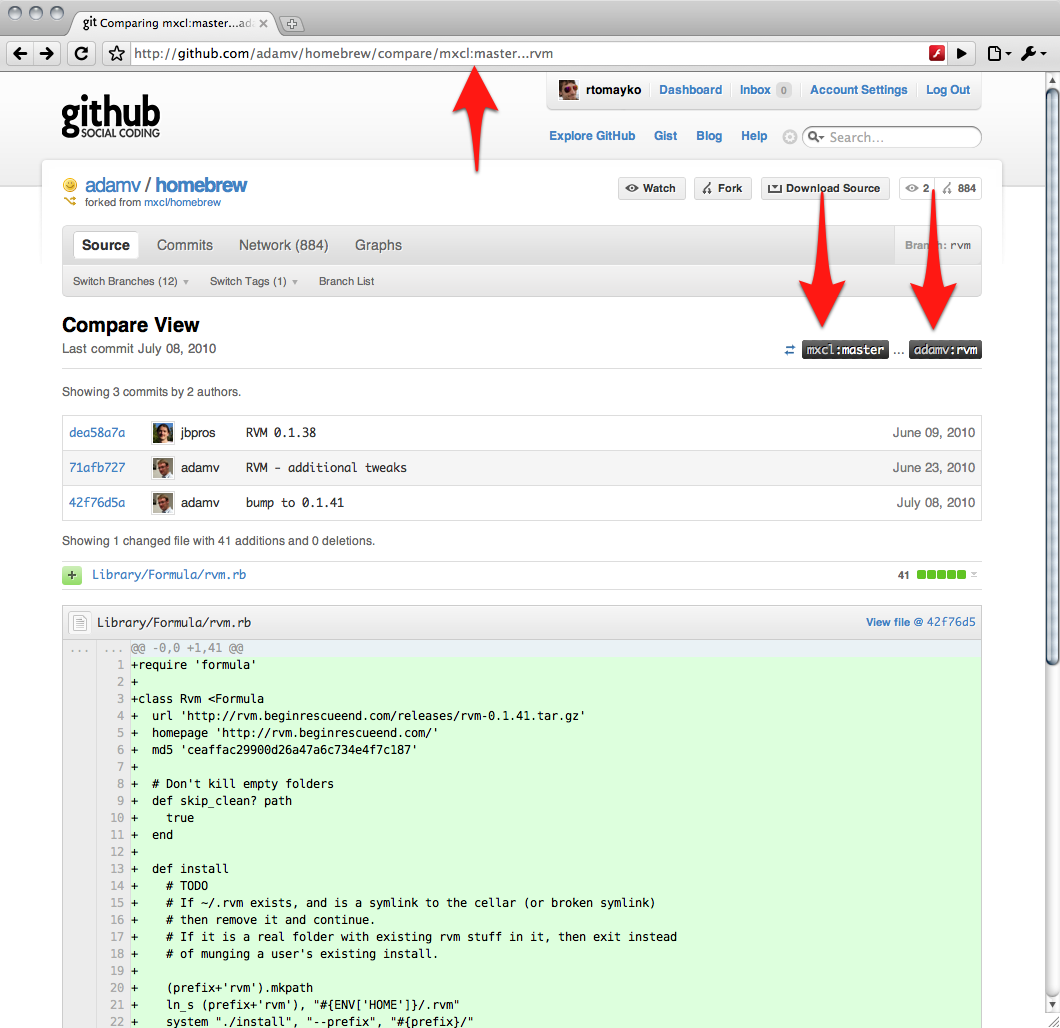This screenshot has width=1060, height=1028.
Task: Click the GitHub Social Coding logo
Action: click(x=110, y=116)
